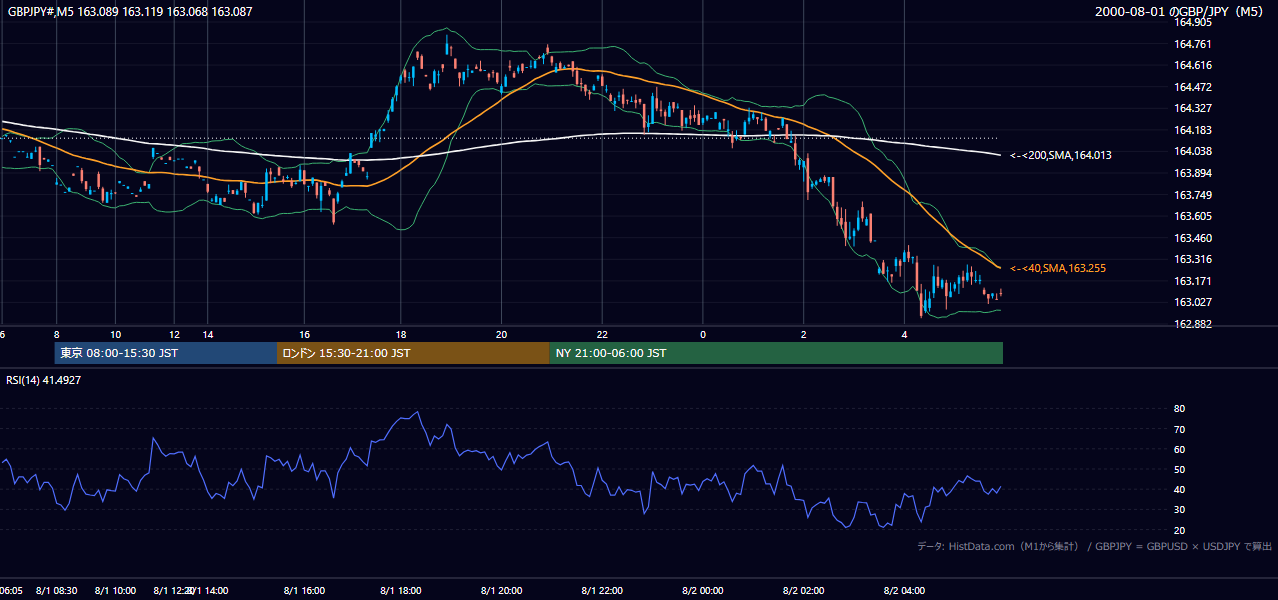Viewport: 1278px width, 600px height.
Task: Click RSI scale level 30
Action: [x=1180, y=510]
